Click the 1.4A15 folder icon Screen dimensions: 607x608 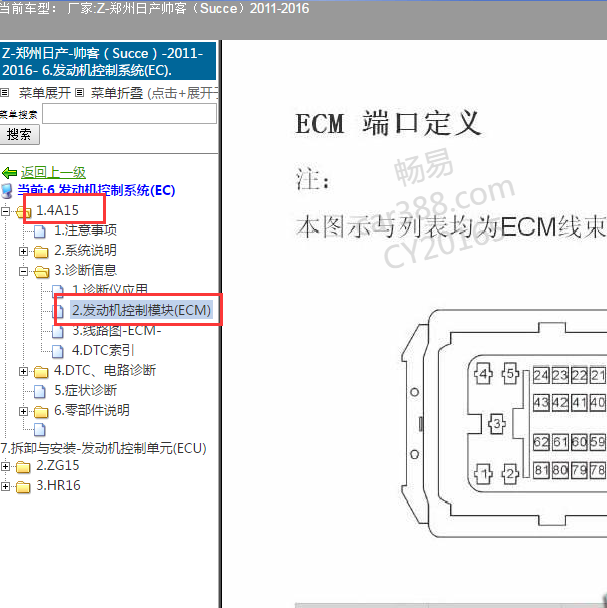24,211
